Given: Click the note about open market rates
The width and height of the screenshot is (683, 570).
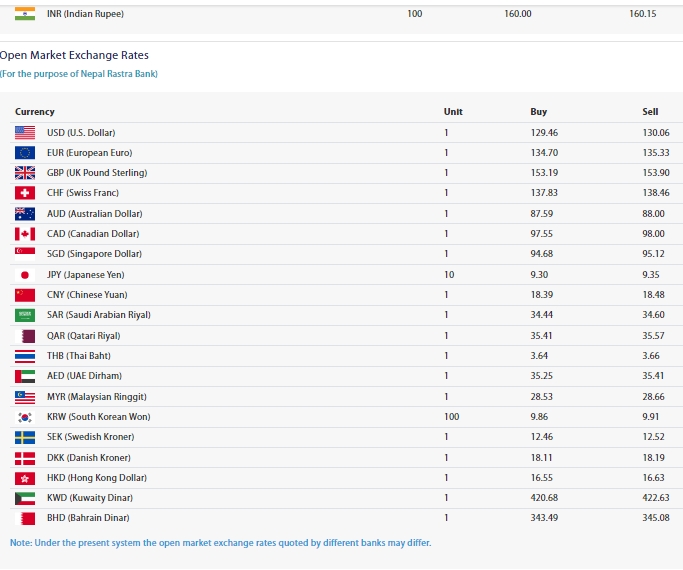Looking at the screenshot, I should click(220, 543).
